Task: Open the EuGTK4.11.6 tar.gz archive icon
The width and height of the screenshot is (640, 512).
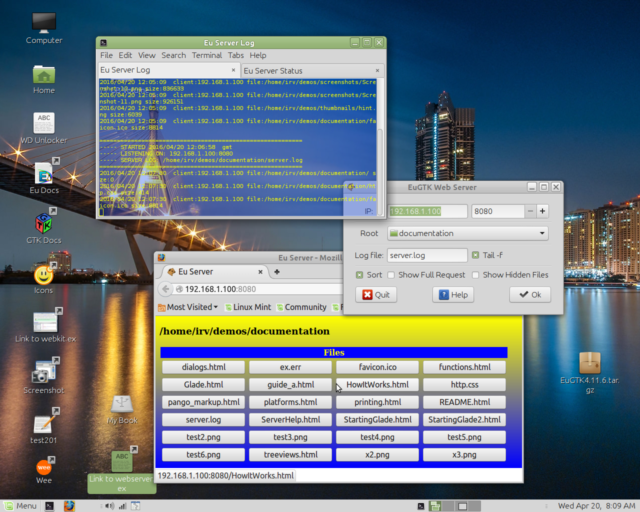Action: [590, 362]
